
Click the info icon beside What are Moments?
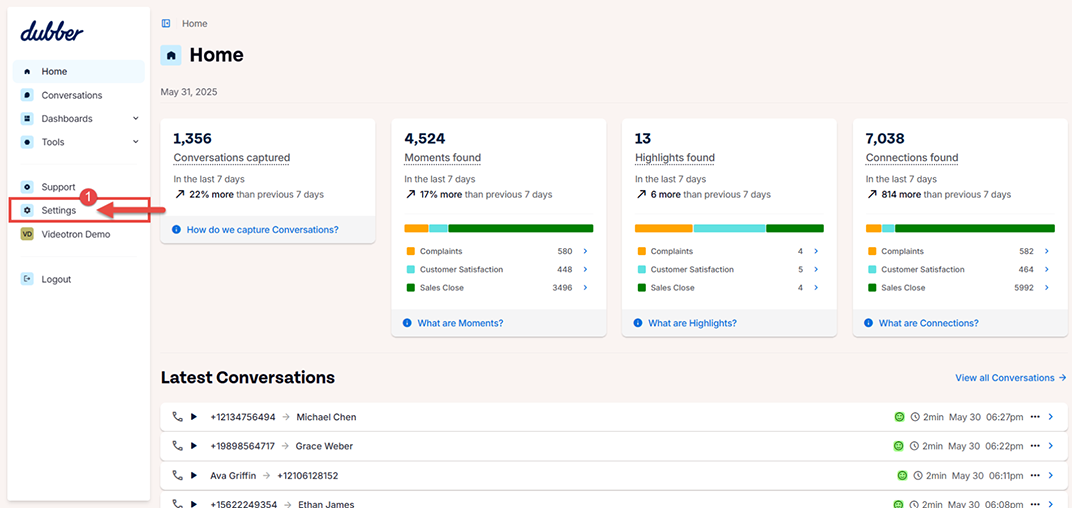tap(407, 323)
